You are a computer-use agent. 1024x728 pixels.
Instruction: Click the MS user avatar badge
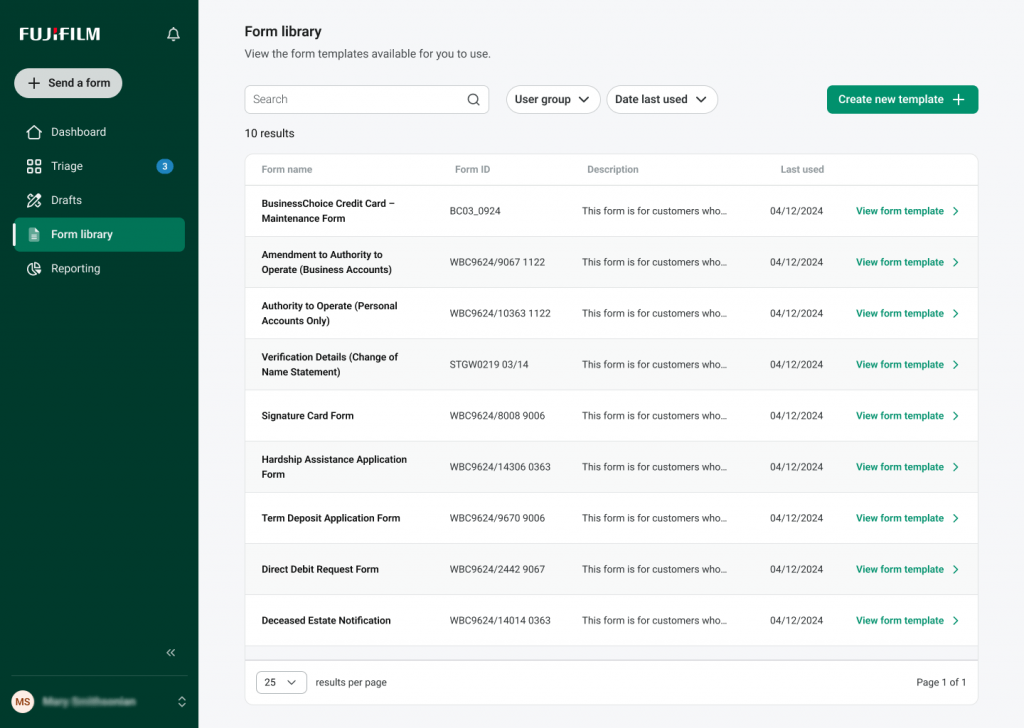pyautogui.click(x=23, y=701)
